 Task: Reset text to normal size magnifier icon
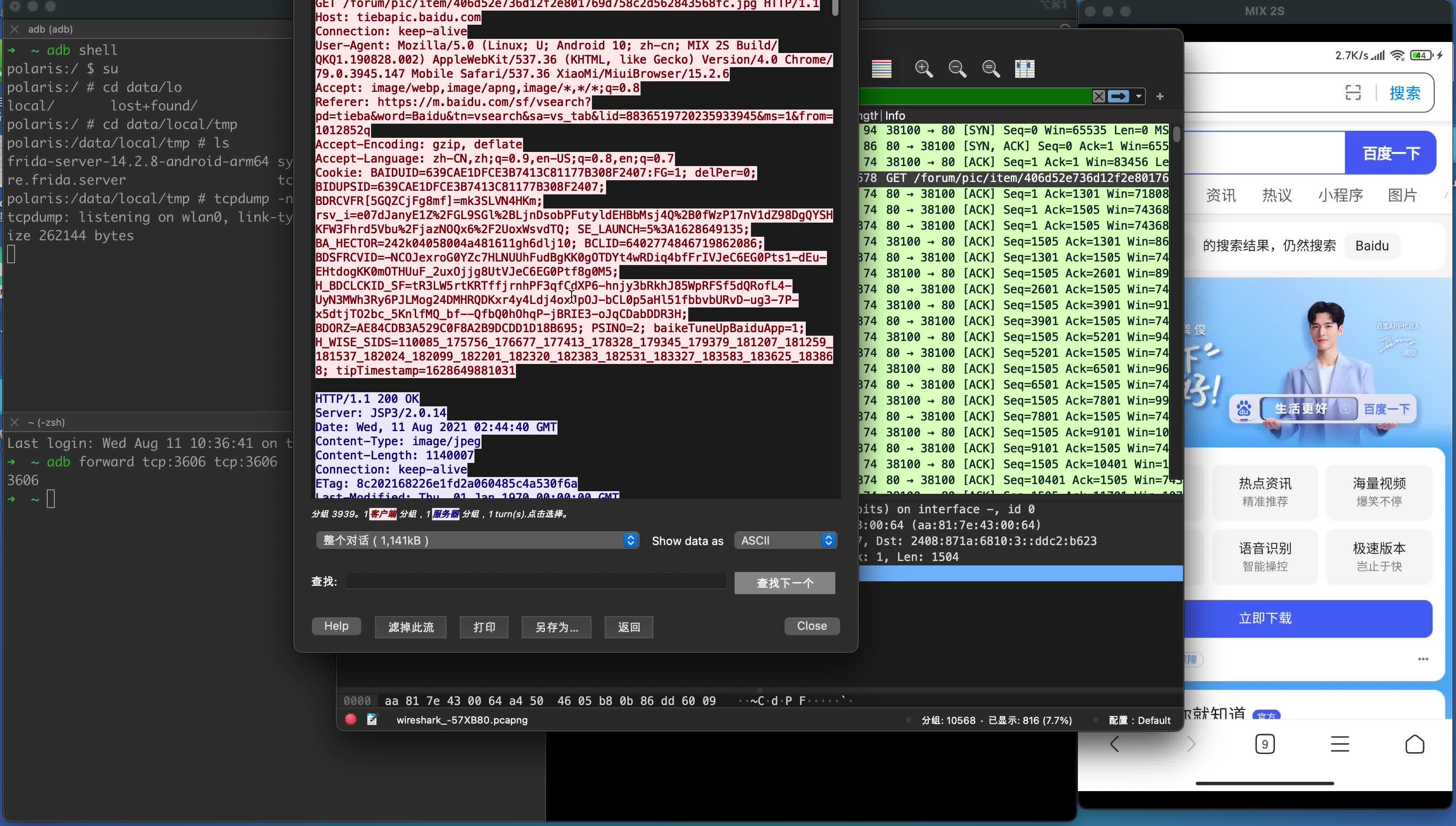click(991, 68)
